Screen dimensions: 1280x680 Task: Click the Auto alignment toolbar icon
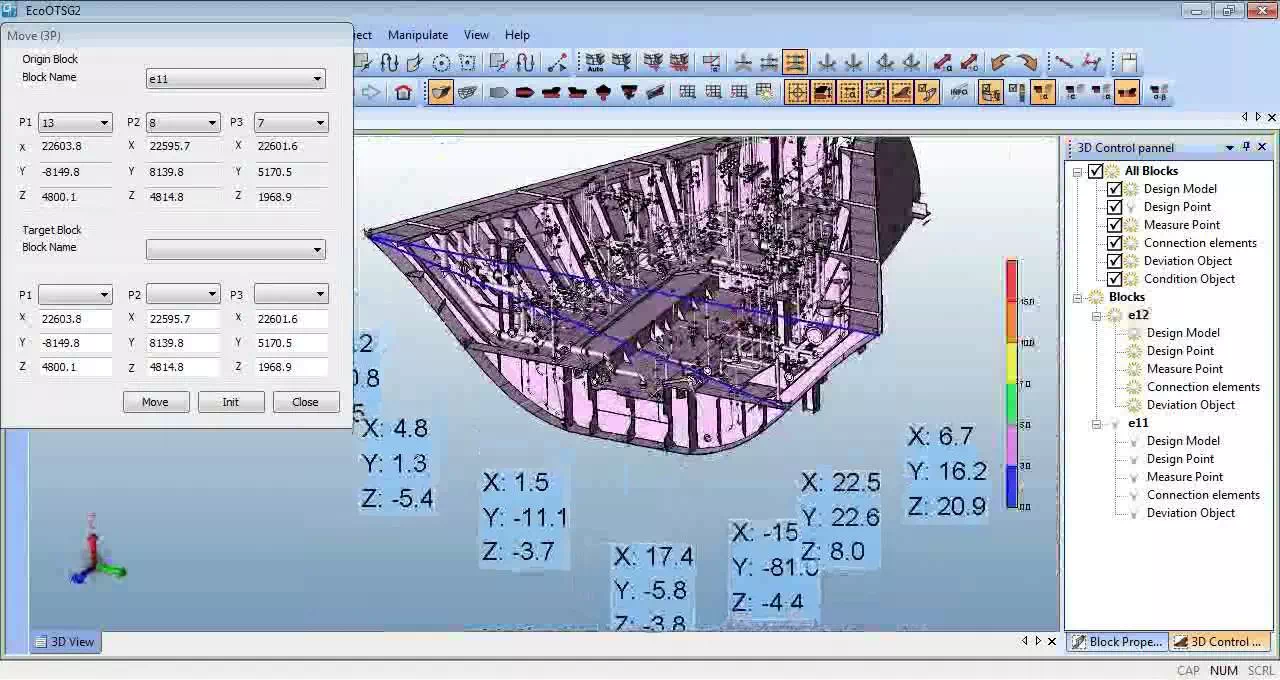click(595, 63)
